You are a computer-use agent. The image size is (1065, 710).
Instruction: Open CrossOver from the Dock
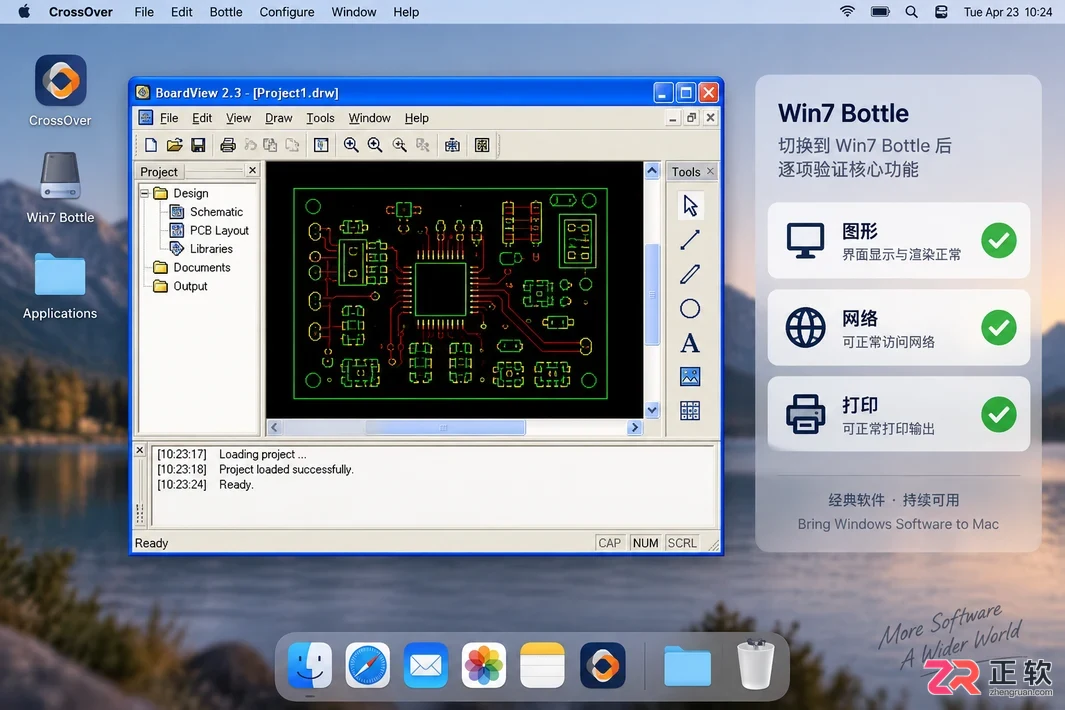pos(602,665)
